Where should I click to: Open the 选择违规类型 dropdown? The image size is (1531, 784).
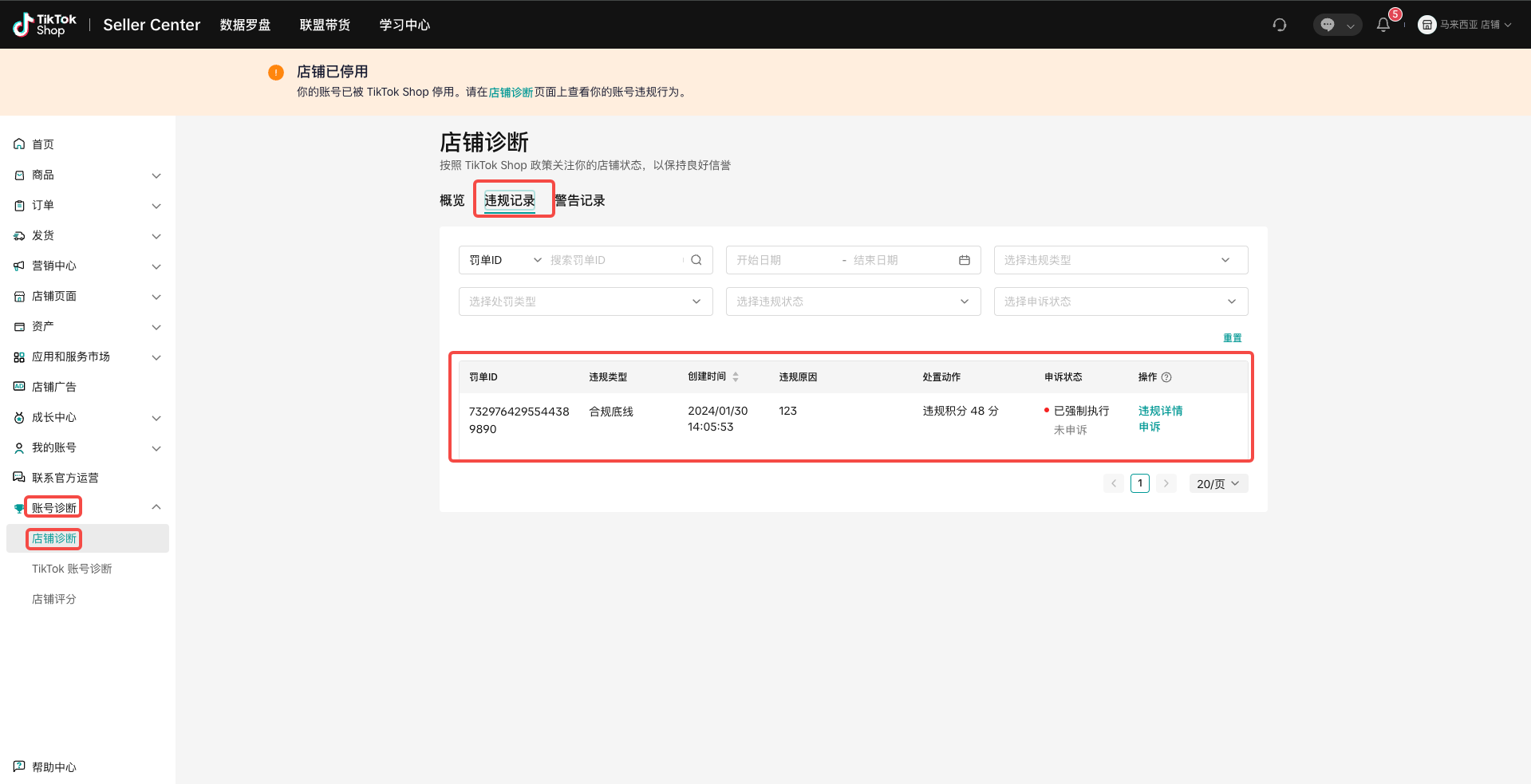point(1120,260)
